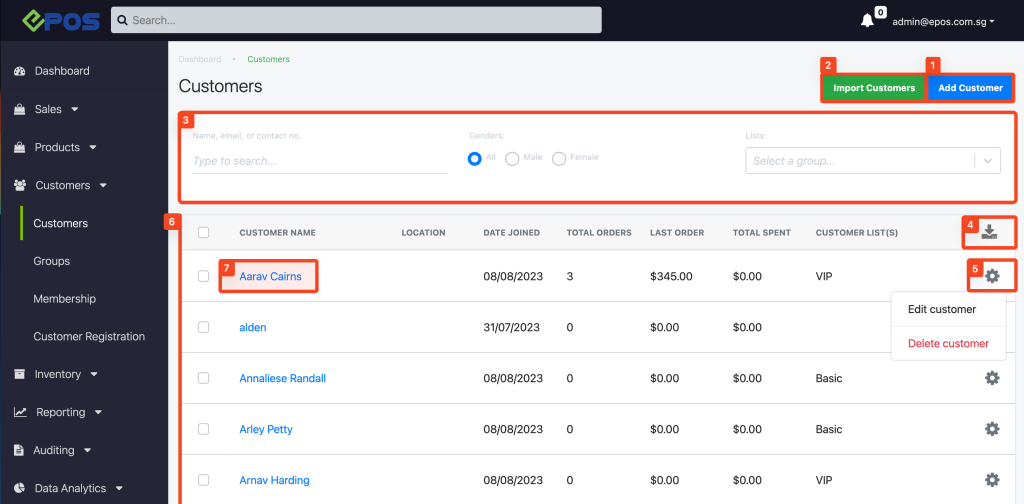Select the Male gender radio button
1024x504 pixels.
coord(513,159)
